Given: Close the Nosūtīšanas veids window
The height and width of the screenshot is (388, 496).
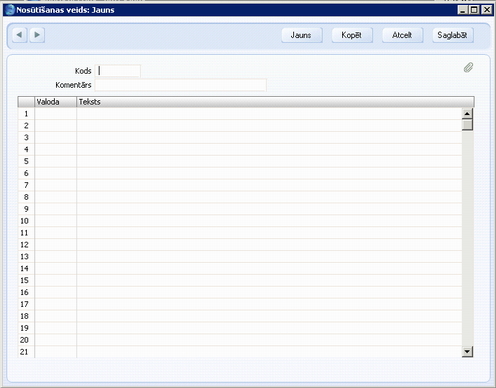Looking at the screenshot, I should click(x=487, y=10).
